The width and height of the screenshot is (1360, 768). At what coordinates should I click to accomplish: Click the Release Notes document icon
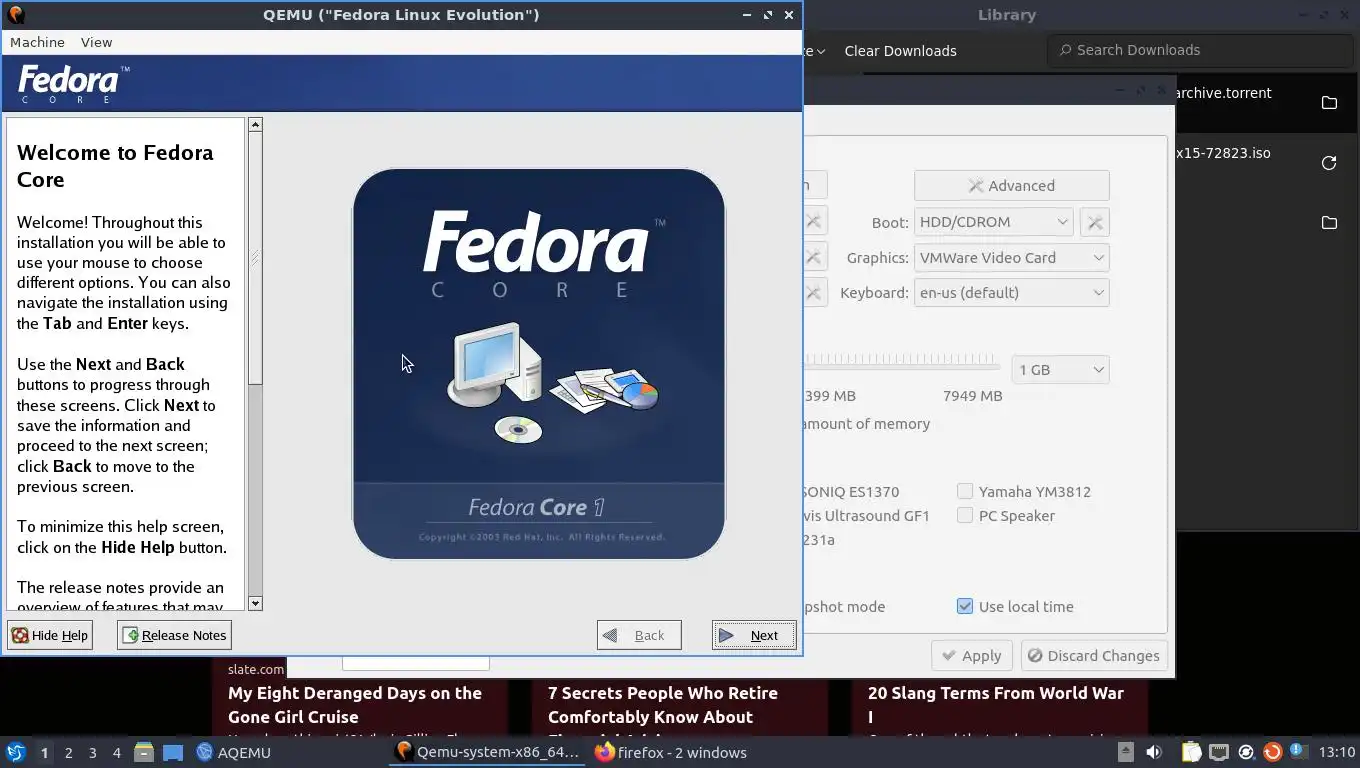131,635
